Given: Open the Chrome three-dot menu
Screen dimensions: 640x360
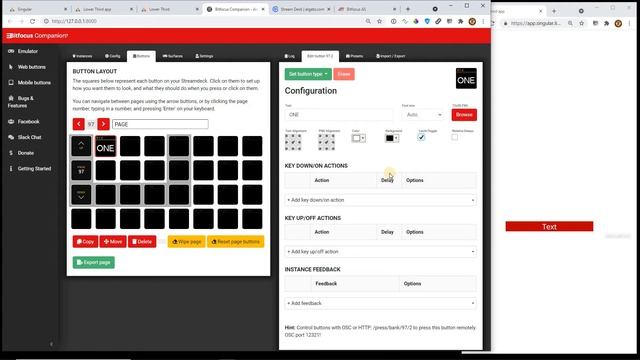Looking at the screenshot, I should point(483,21).
